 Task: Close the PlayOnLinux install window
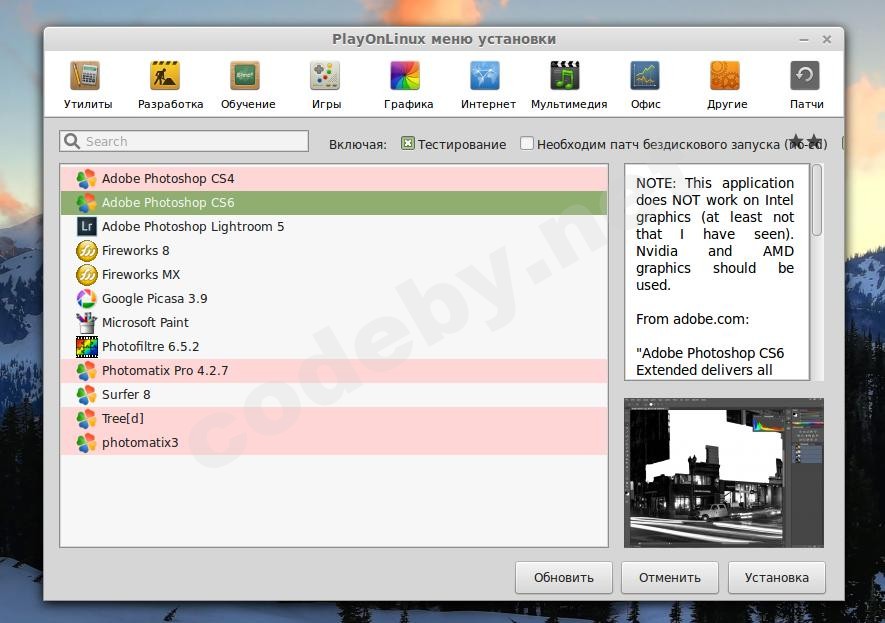(826, 40)
